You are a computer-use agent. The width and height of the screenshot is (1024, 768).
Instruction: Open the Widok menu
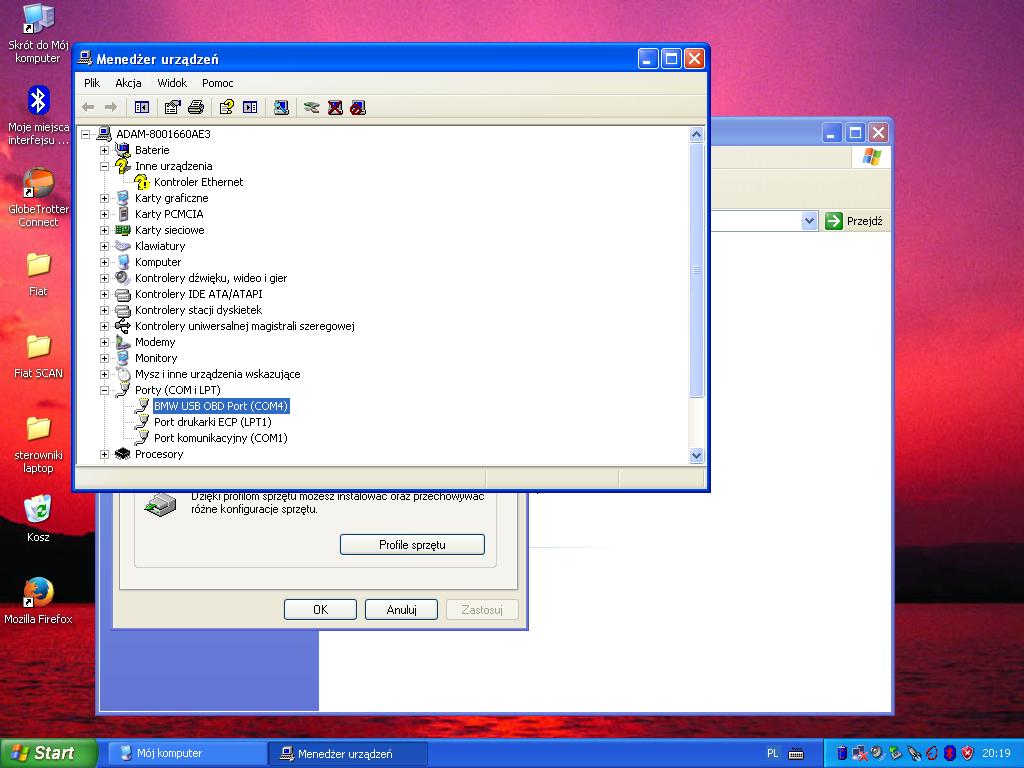pyautogui.click(x=172, y=83)
